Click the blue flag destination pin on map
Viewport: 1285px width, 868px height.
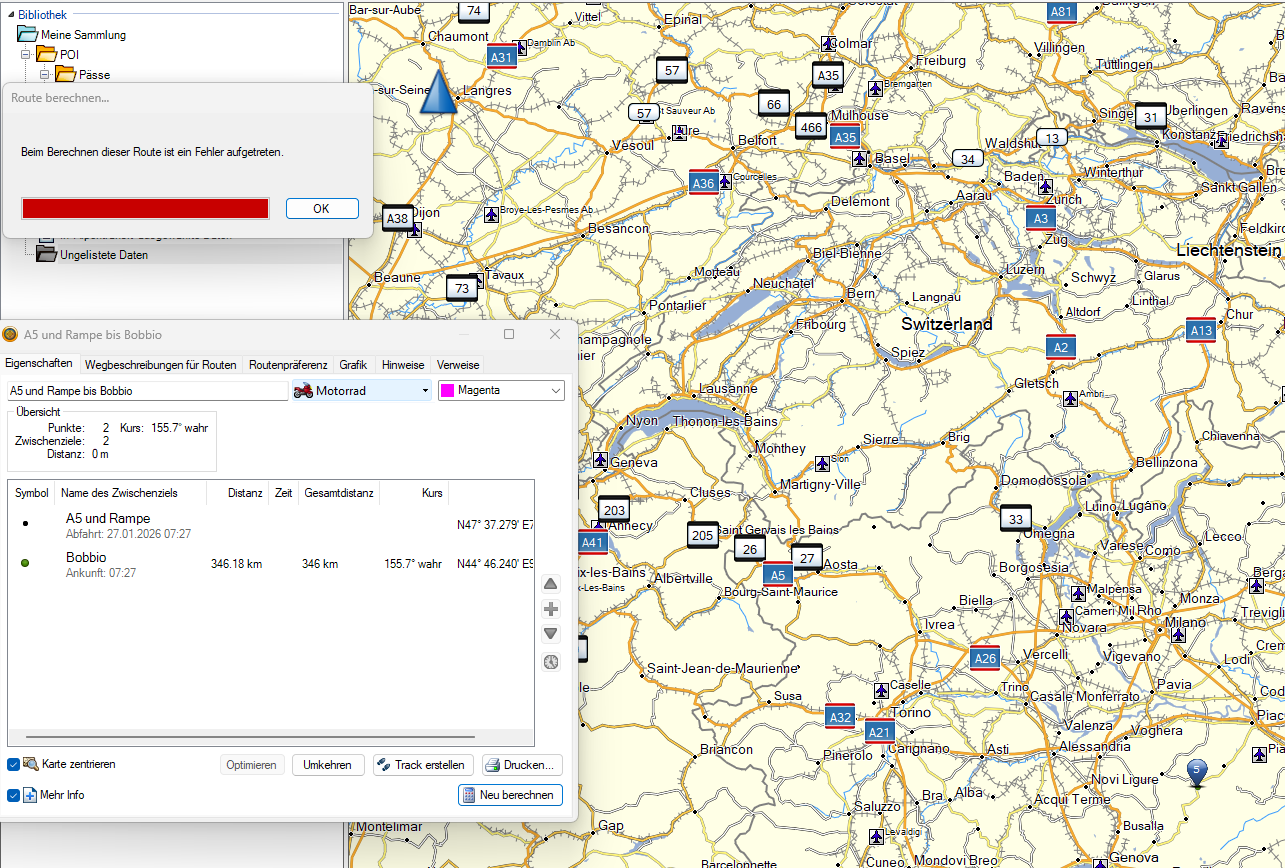pyautogui.click(x=1196, y=771)
